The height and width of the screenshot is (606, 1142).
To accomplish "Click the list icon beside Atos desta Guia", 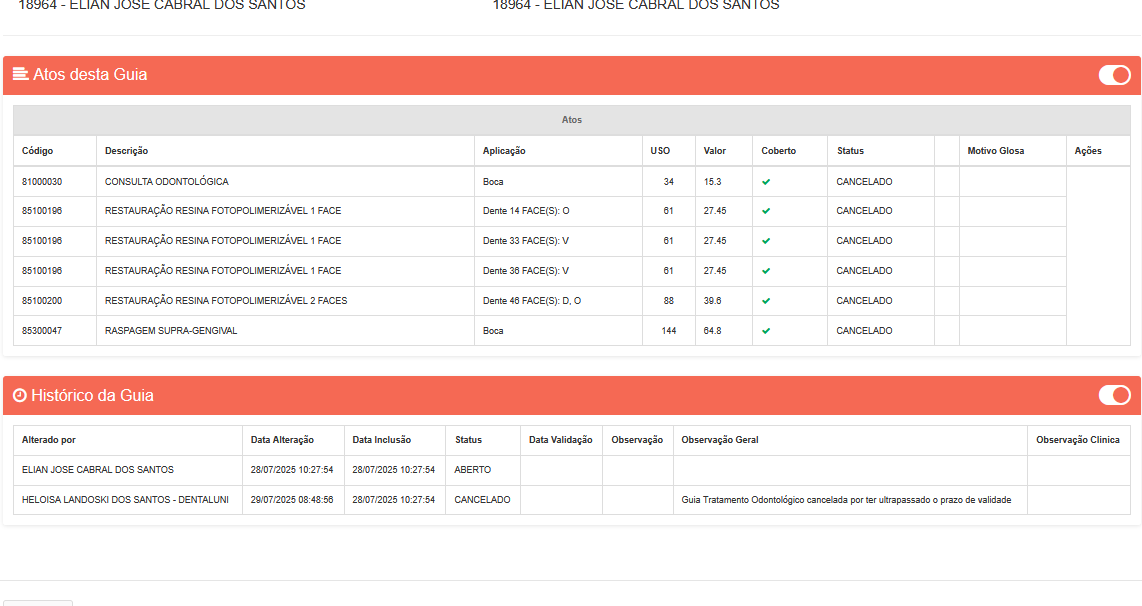I will coord(20,75).
